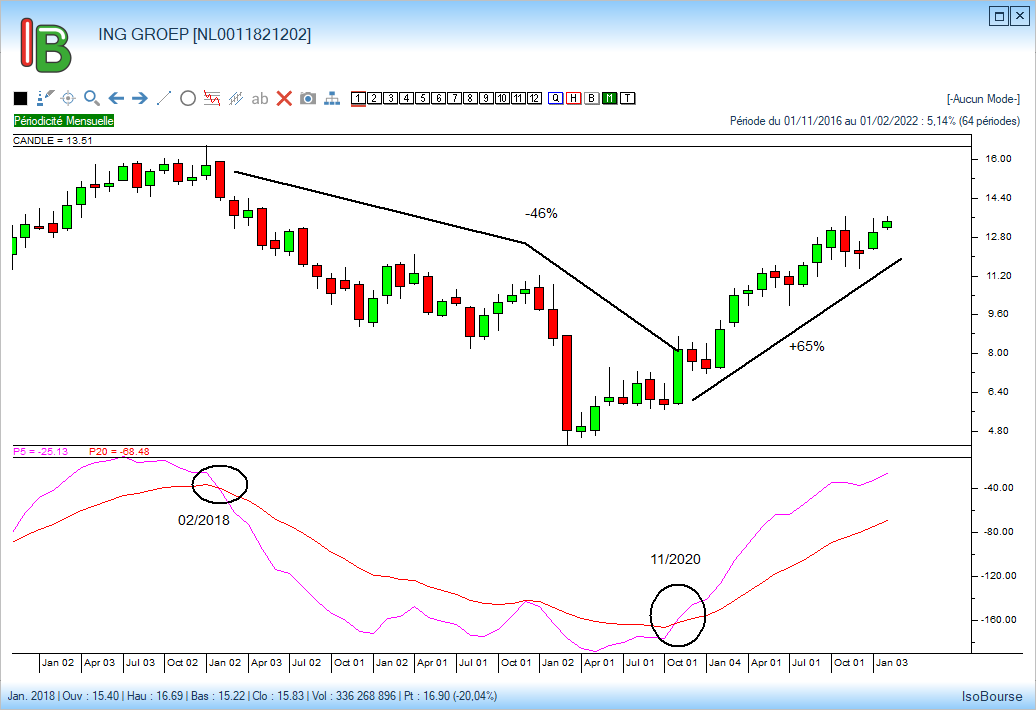This screenshot has height=710, width=1036.
Task: Select numbered box 11
Action: [518, 98]
